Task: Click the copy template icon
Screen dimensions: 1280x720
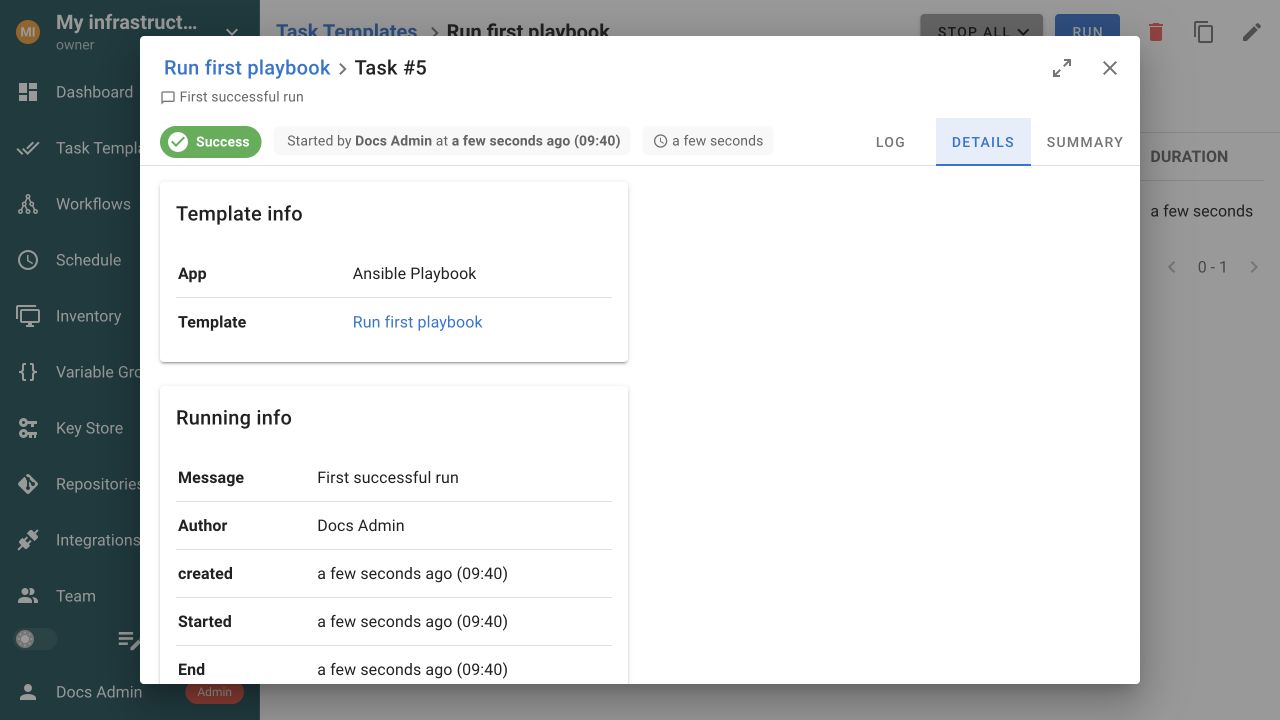Action: [1204, 32]
